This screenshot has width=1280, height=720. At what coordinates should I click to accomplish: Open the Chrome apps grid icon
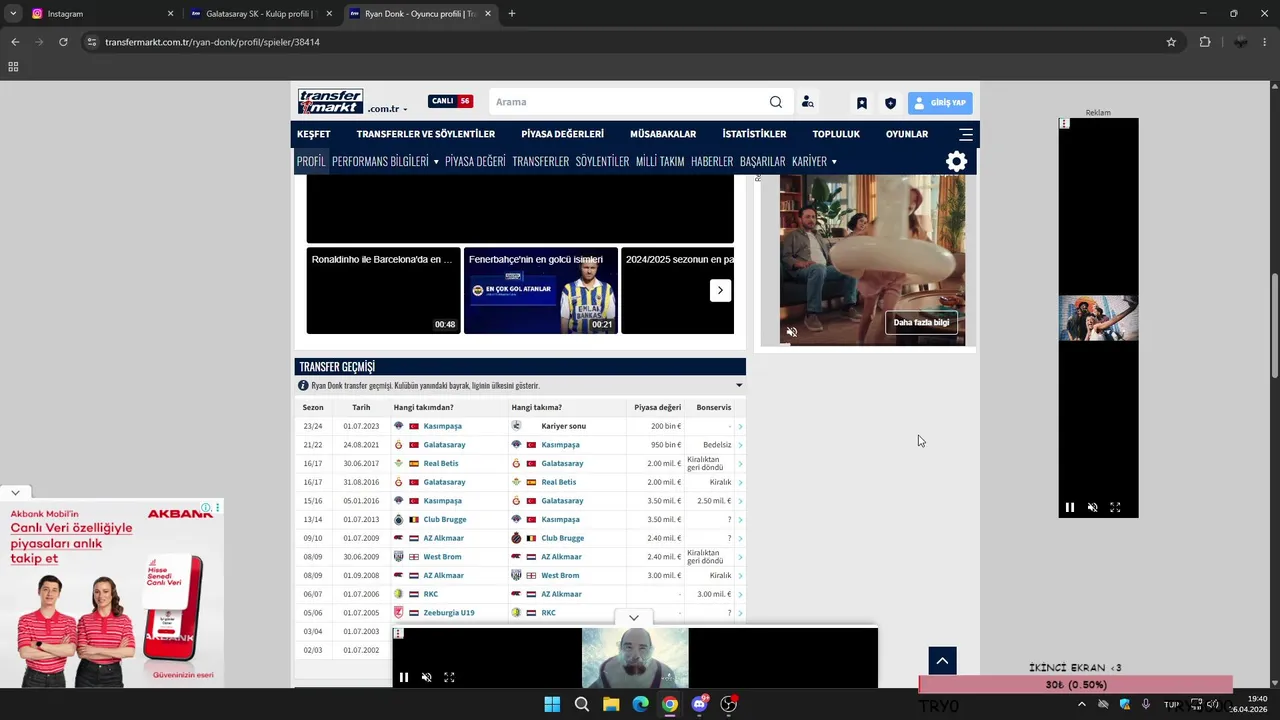13,67
